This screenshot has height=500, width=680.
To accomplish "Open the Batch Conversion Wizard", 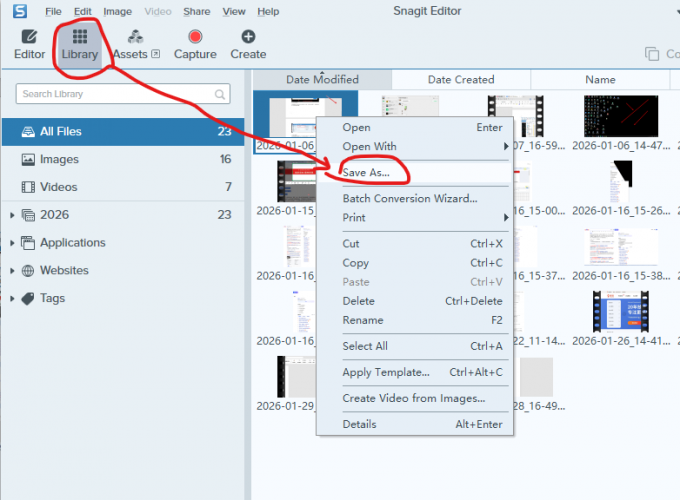I will (x=409, y=198).
